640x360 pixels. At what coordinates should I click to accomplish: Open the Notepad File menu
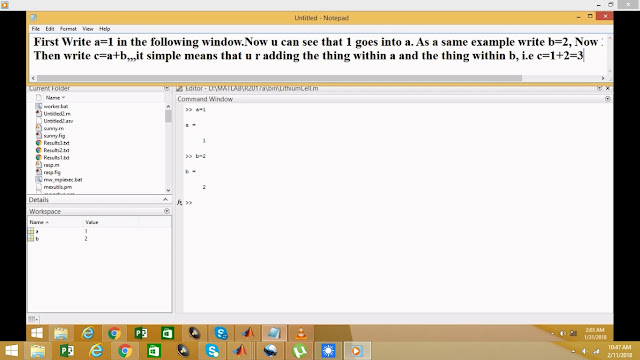[36, 29]
